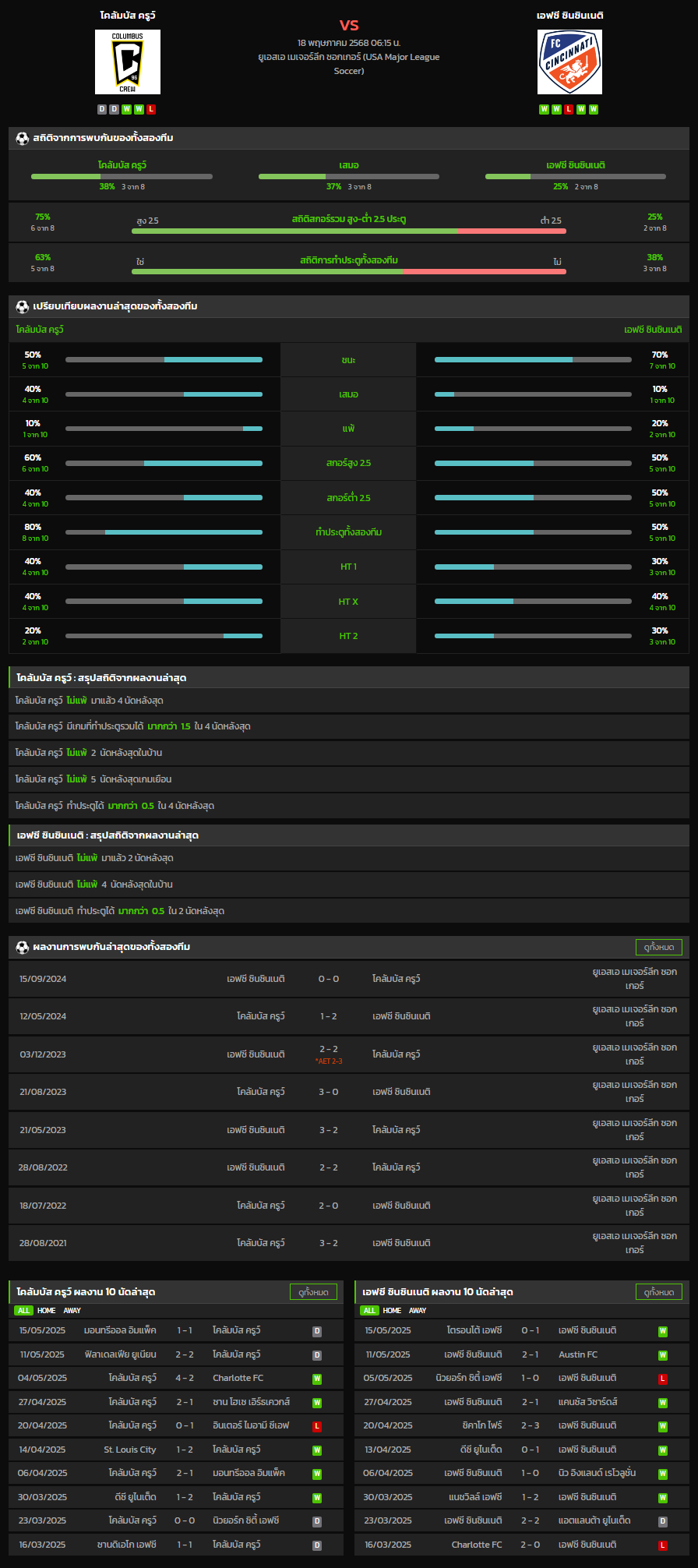Click soccer ball icon beside head-to-head stats header
This screenshot has height=1568, width=698.
(x=23, y=138)
